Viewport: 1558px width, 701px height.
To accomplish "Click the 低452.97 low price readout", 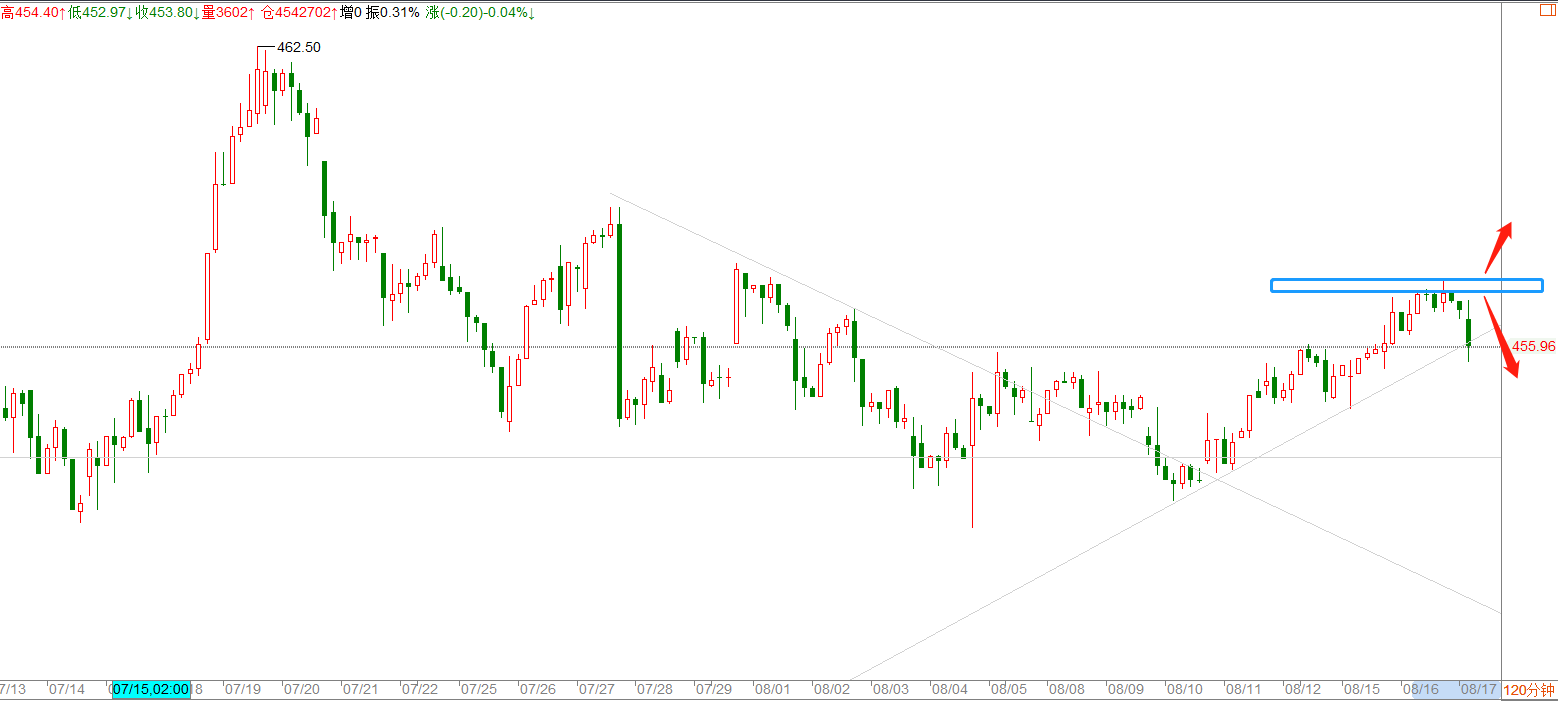I will (x=101, y=12).
